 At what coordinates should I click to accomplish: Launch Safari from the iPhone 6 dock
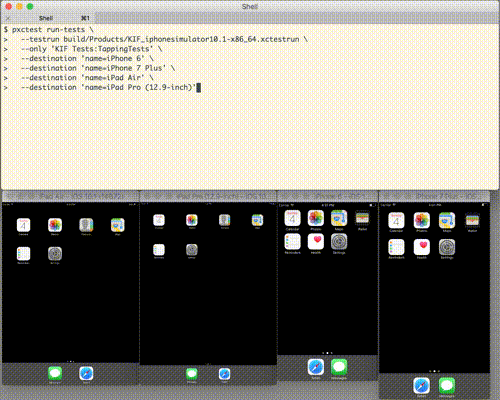point(316,367)
